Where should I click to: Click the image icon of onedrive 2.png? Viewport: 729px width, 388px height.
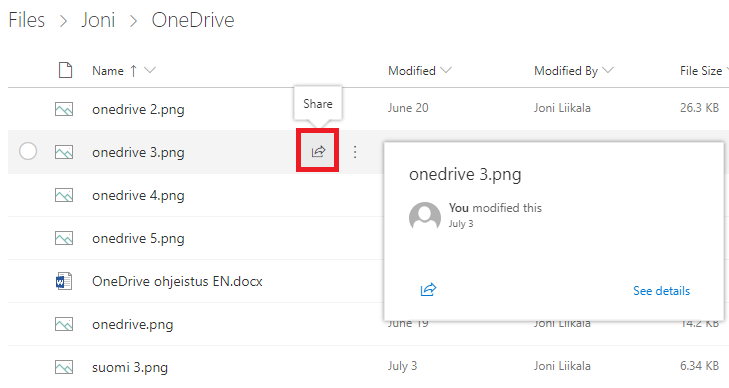click(x=64, y=109)
